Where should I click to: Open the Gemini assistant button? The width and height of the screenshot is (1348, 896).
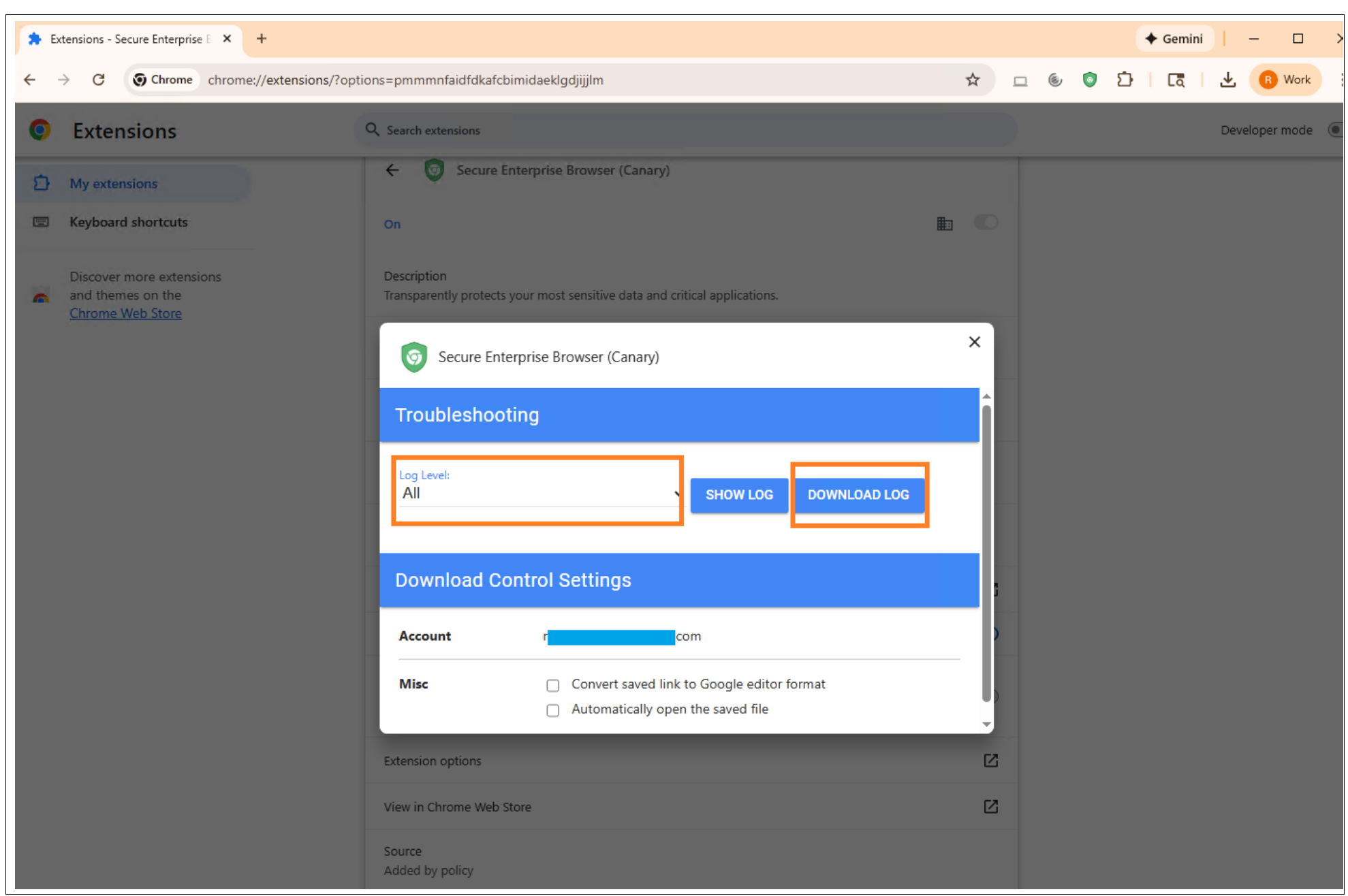point(1174,39)
